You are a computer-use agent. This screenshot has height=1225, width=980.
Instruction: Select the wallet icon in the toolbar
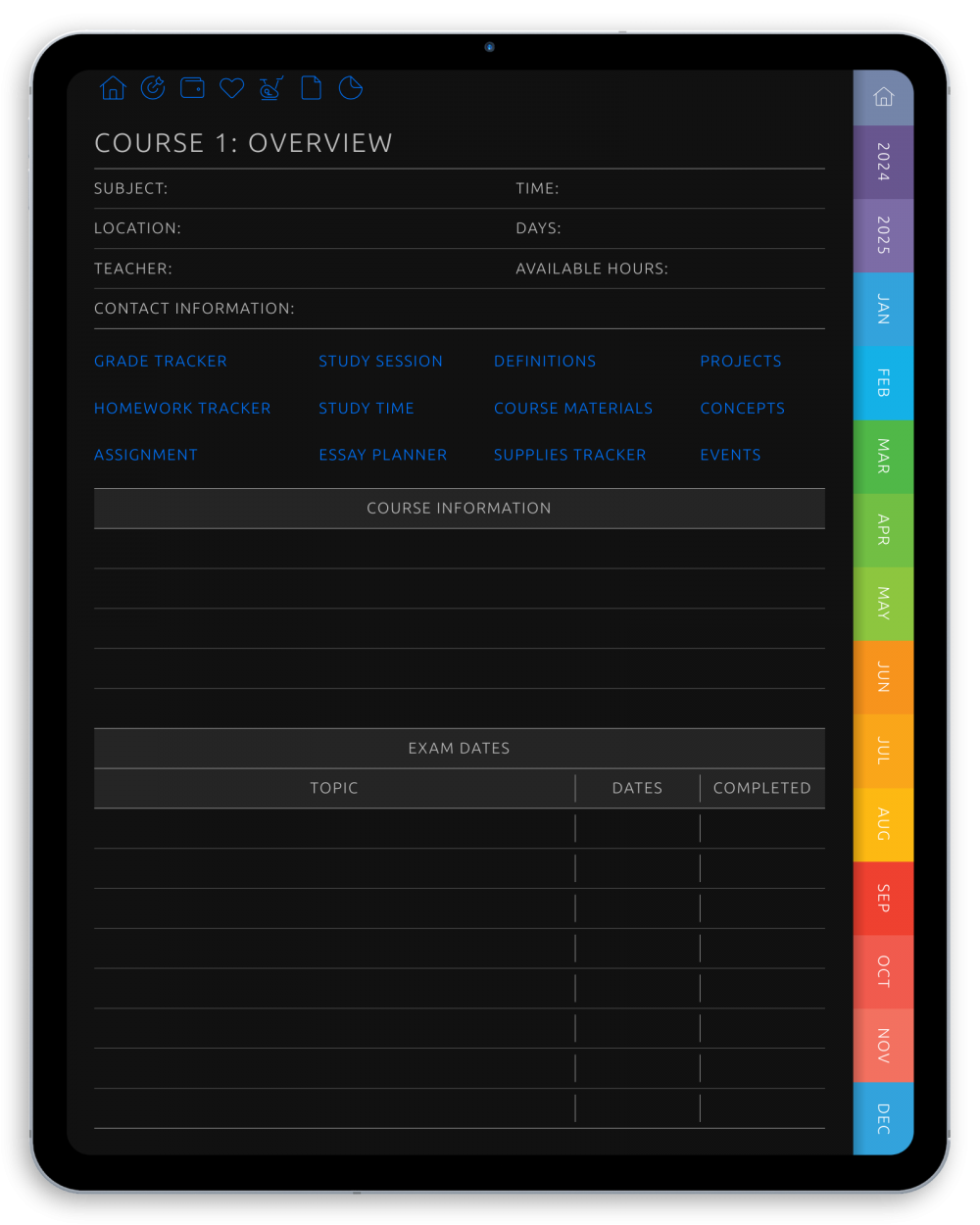coord(192,88)
